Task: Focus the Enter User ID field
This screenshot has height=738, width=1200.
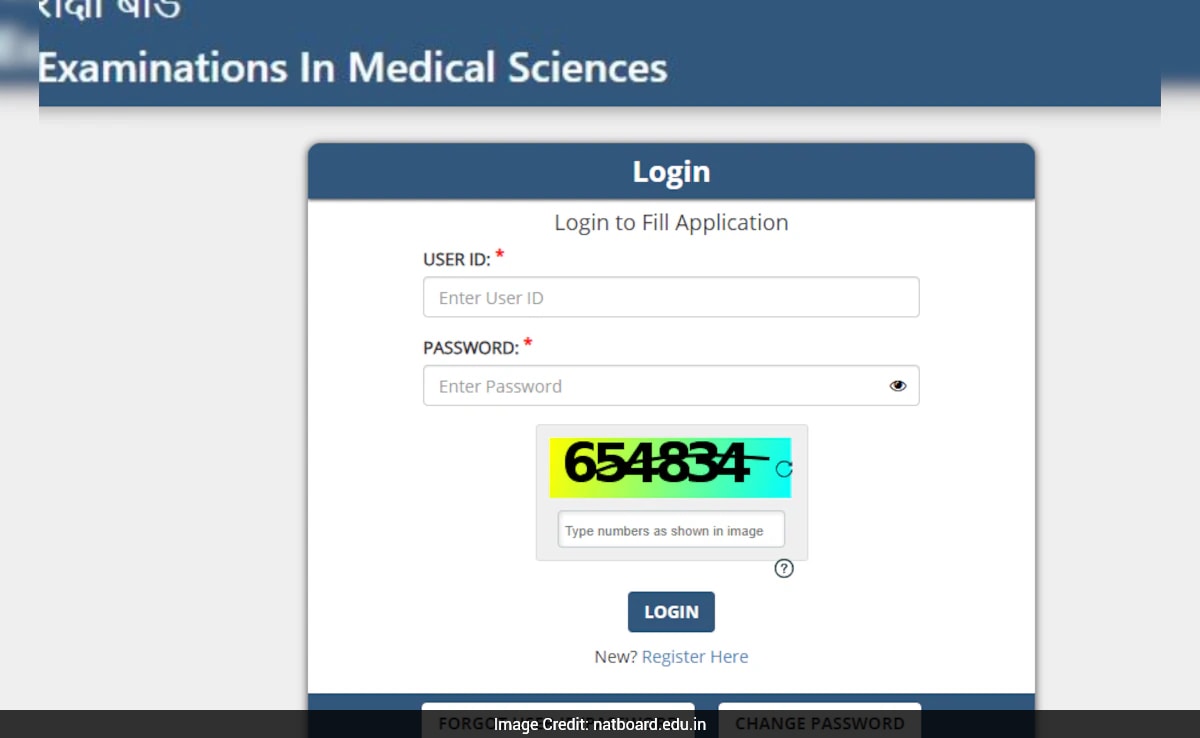Action: [671, 297]
